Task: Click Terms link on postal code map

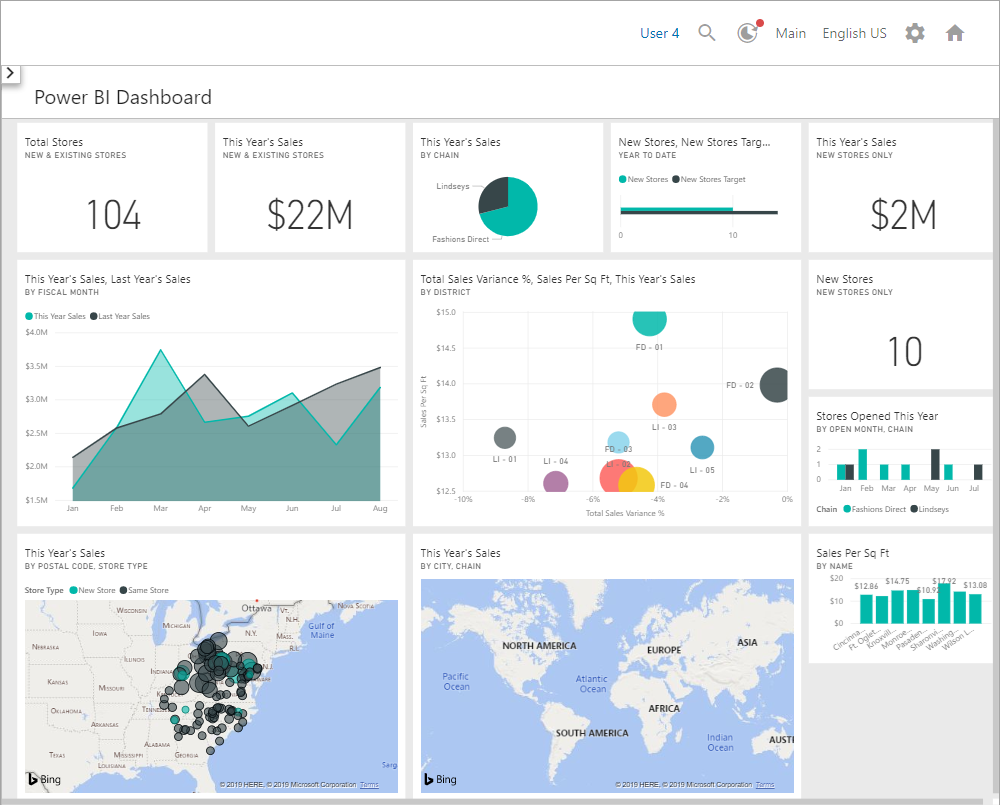Action: click(x=369, y=785)
